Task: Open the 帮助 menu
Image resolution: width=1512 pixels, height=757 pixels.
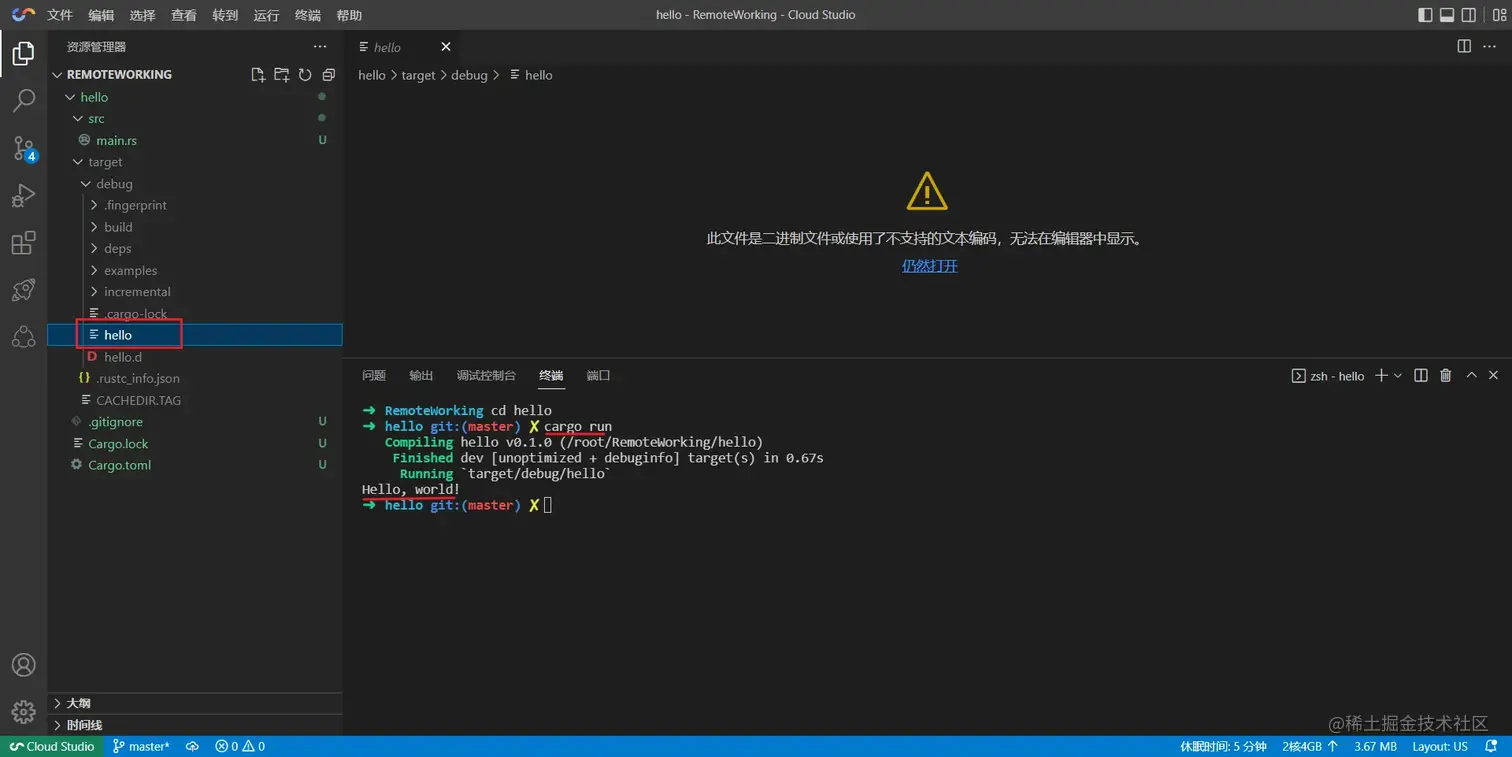Action: click(349, 15)
